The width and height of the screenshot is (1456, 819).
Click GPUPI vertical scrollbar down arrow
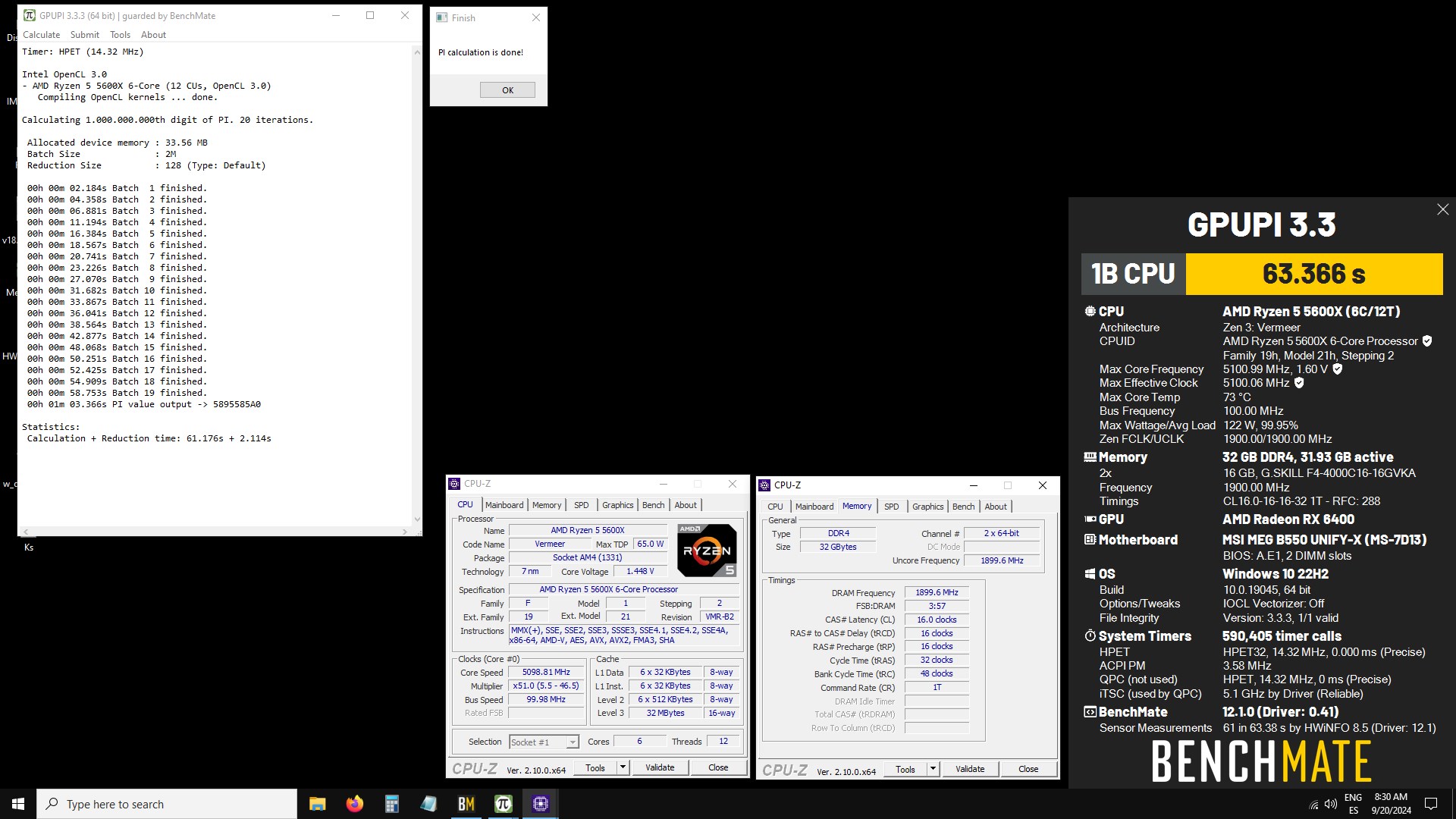(x=416, y=520)
